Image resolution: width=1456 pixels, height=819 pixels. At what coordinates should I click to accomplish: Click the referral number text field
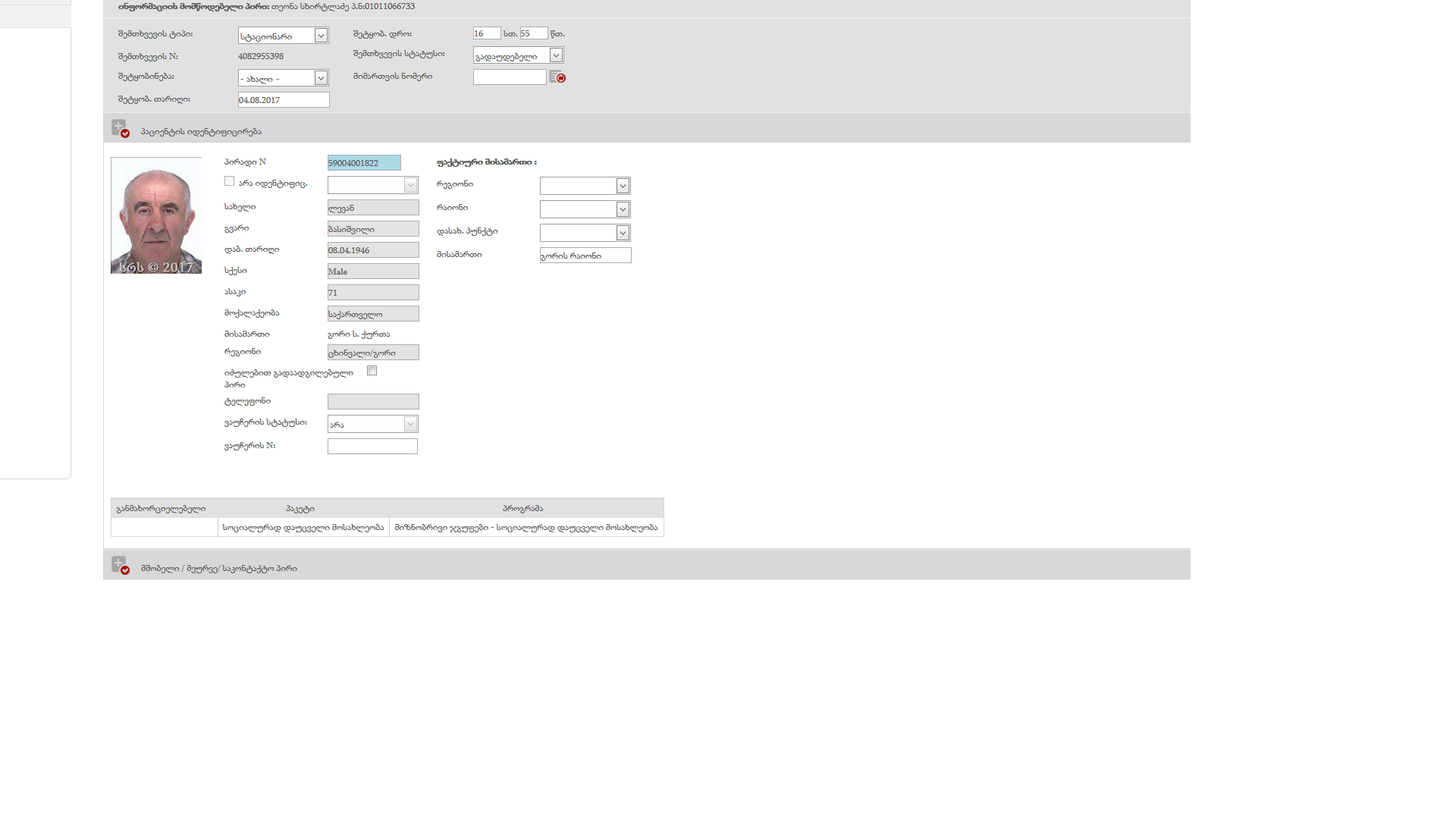click(x=509, y=77)
